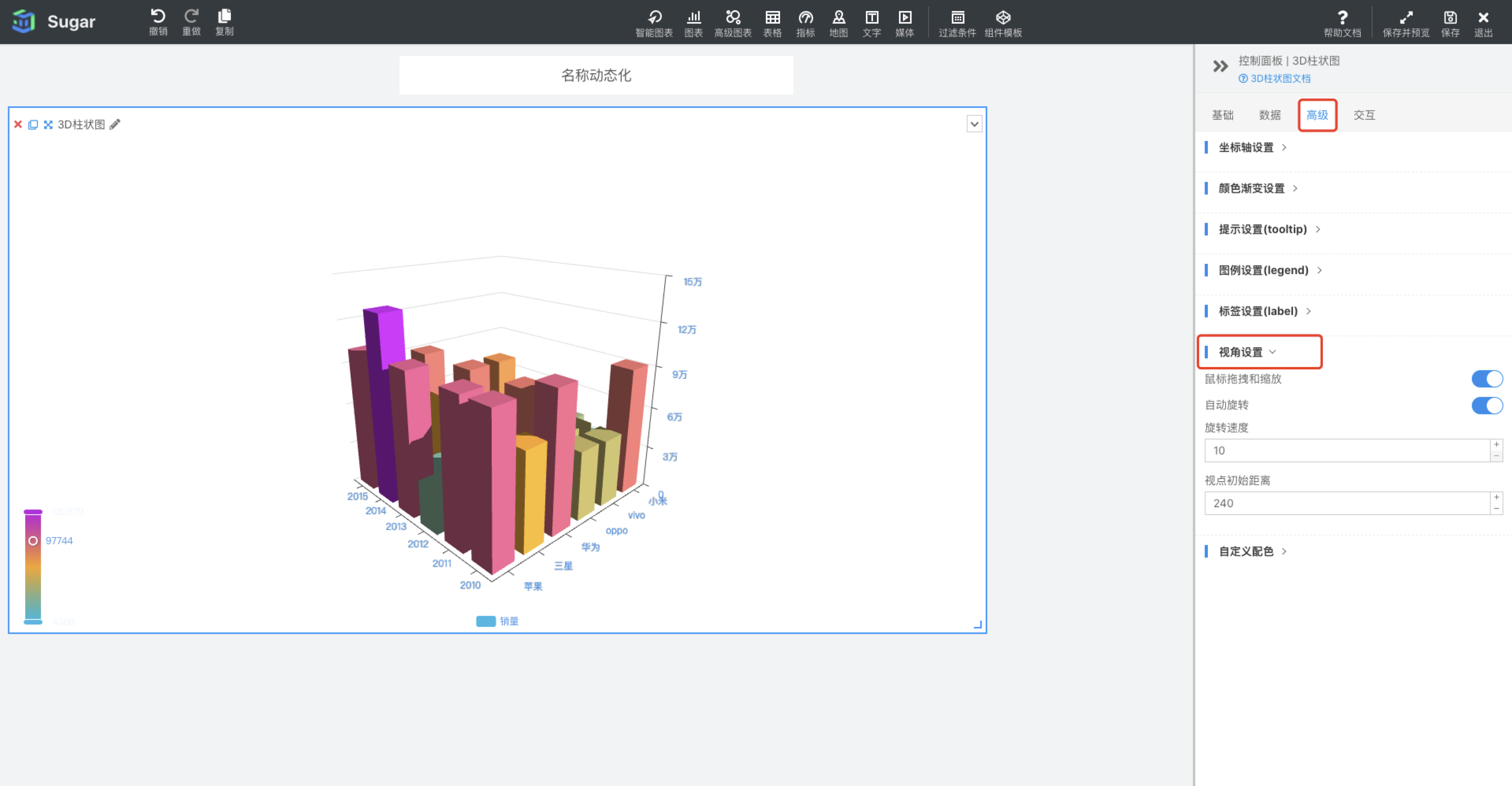Expand 提示设置(tooltip) section
The width and height of the screenshot is (1512, 786).
pos(1269,229)
